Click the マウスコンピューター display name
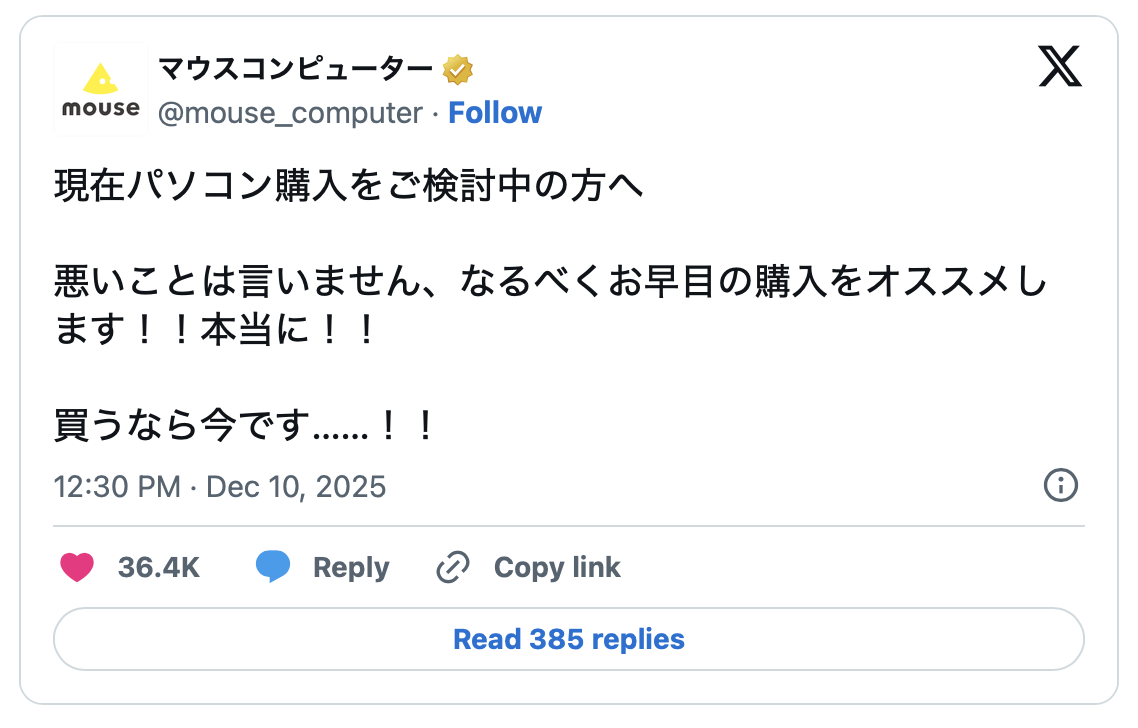1138x728 pixels. click(x=295, y=70)
